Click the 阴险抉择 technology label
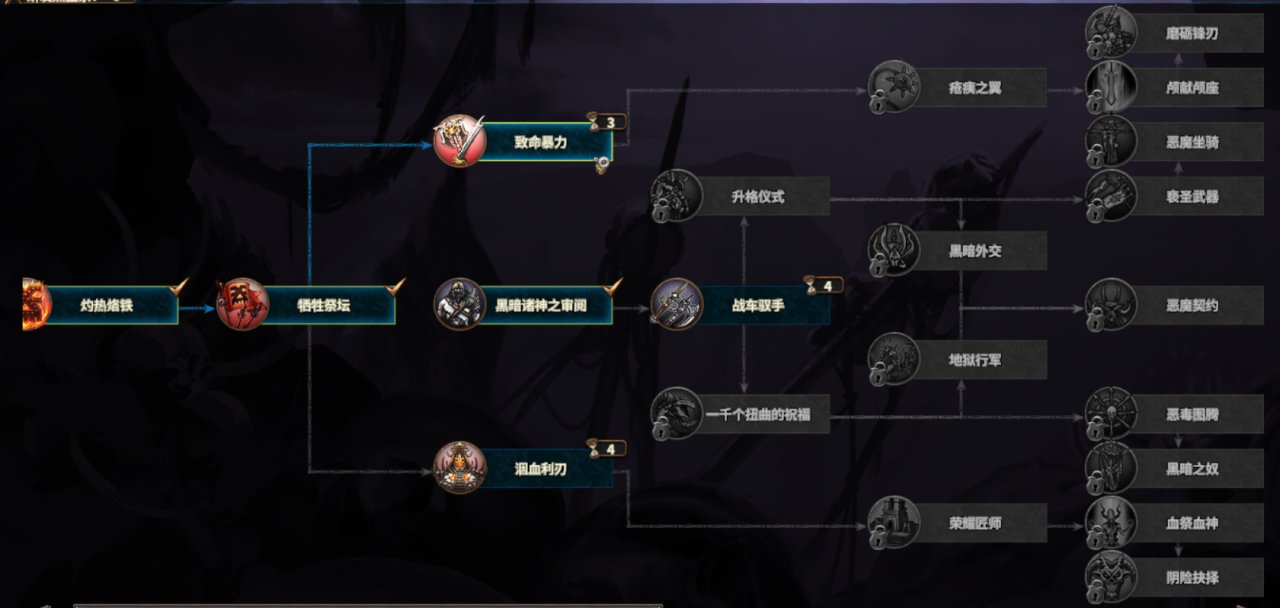 click(x=1192, y=577)
